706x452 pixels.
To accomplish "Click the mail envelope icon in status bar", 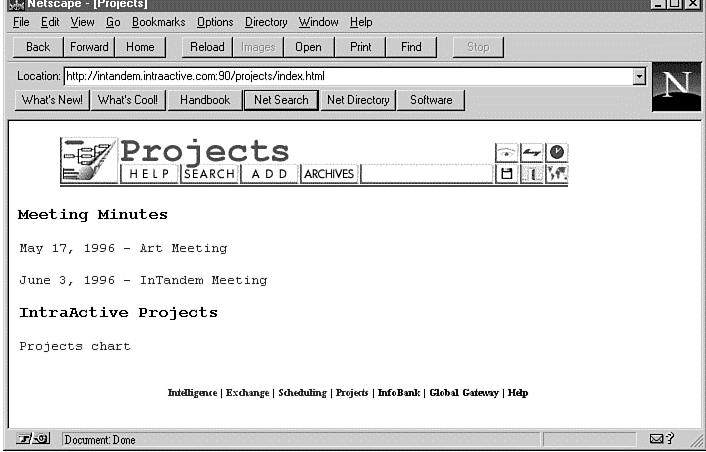I will point(657,439).
